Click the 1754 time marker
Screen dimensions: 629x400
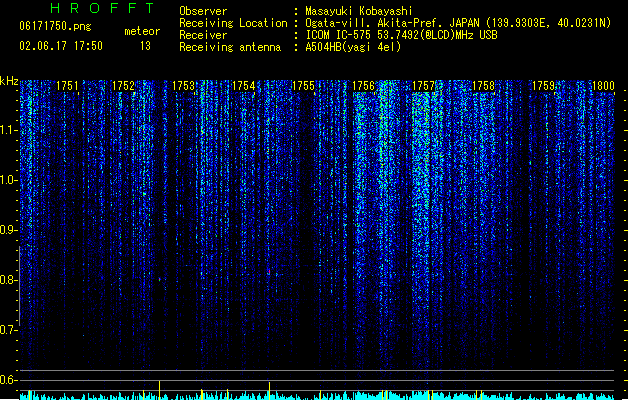click(243, 86)
